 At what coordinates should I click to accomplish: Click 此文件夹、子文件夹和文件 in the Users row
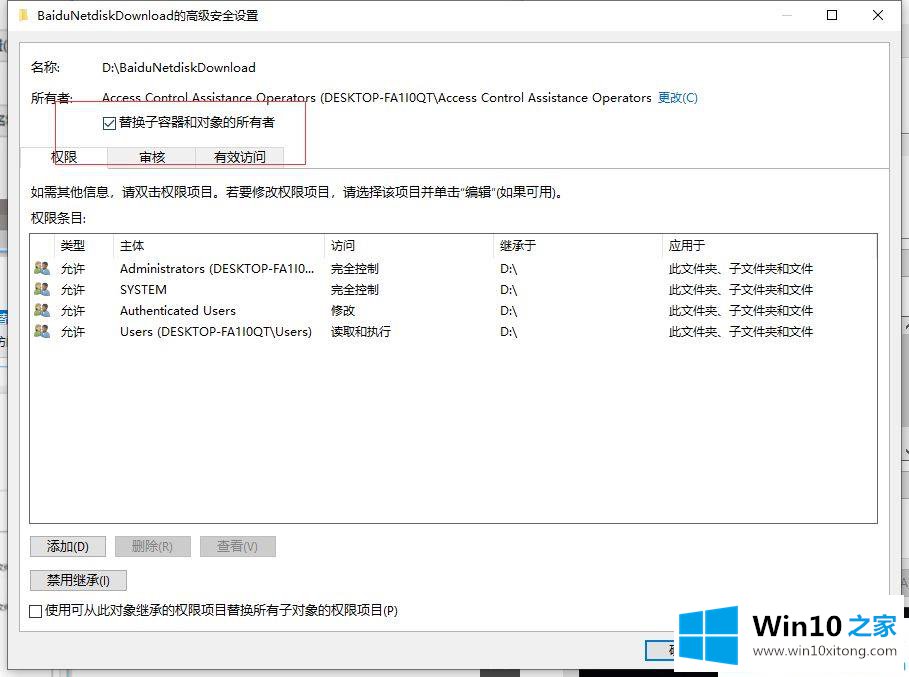click(741, 331)
